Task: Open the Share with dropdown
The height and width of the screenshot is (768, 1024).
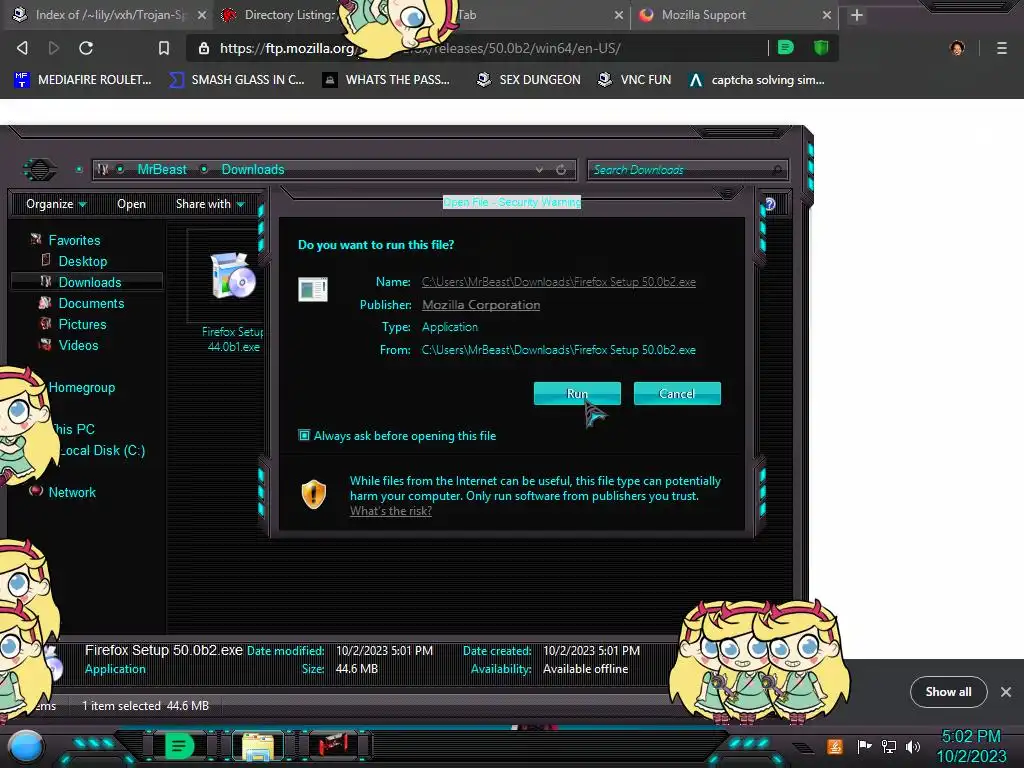Action: pos(210,204)
